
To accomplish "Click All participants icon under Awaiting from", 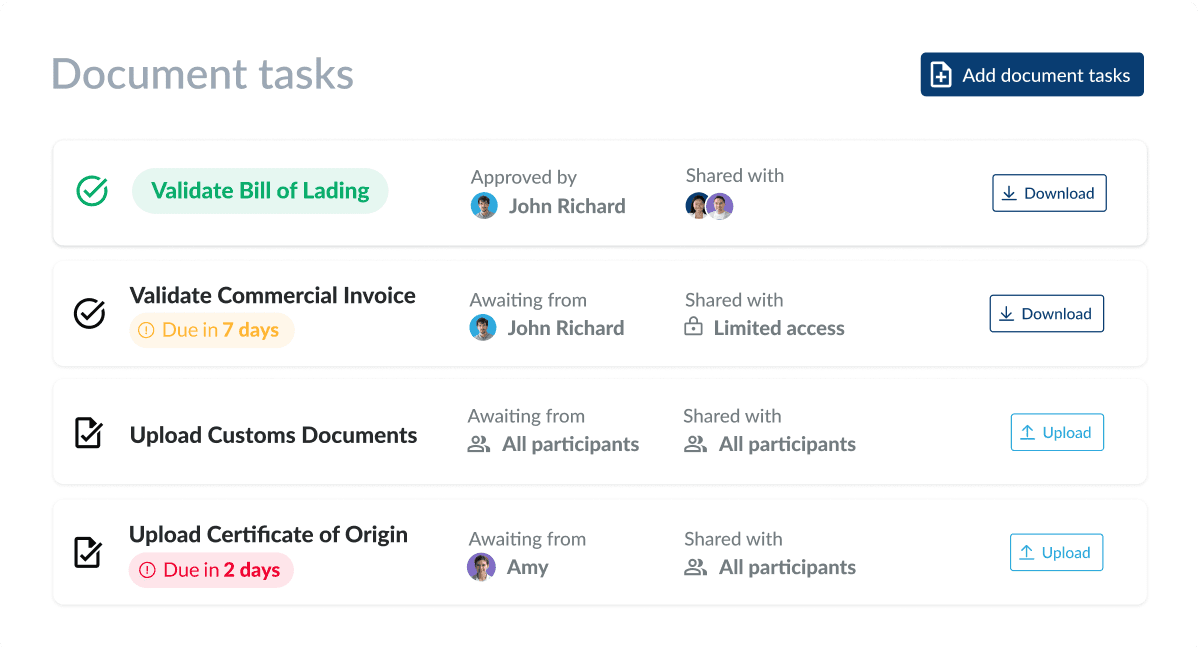I will (x=479, y=444).
